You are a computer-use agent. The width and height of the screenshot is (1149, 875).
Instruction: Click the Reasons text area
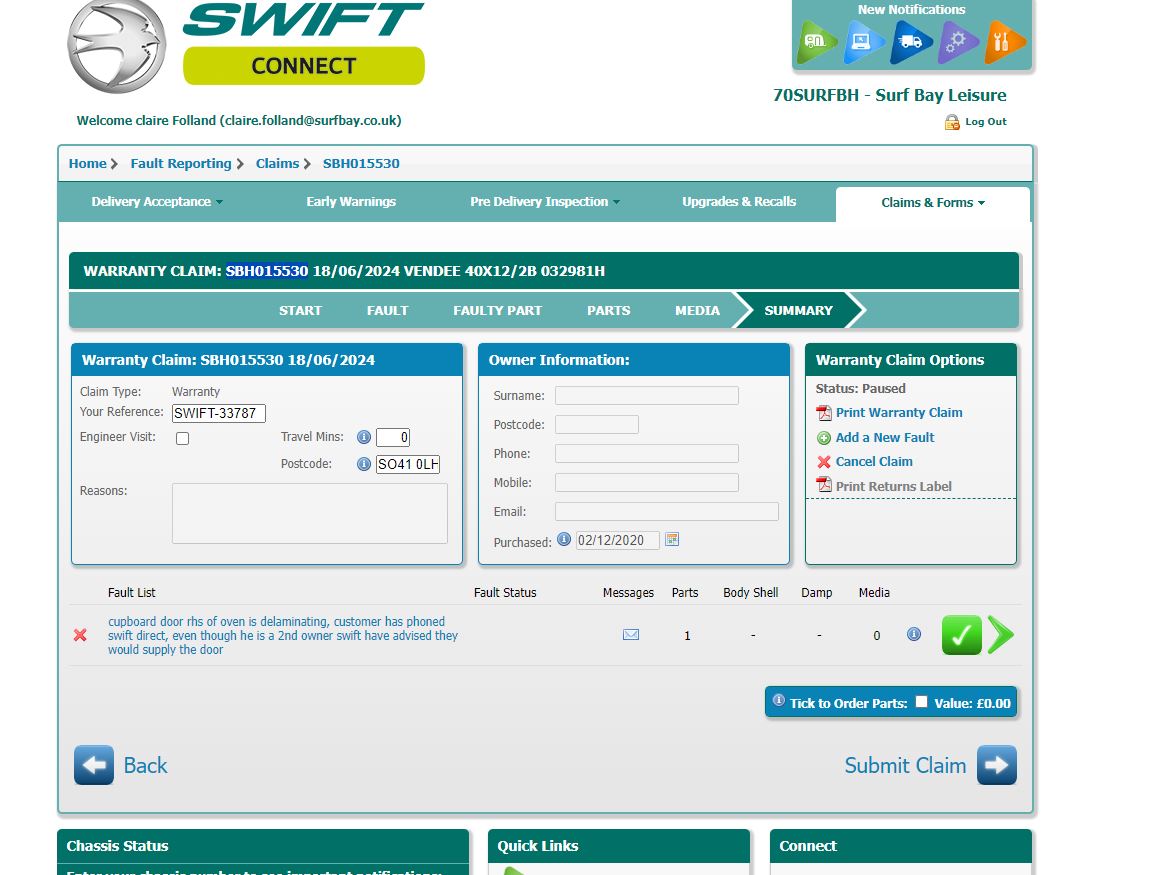coord(309,513)
